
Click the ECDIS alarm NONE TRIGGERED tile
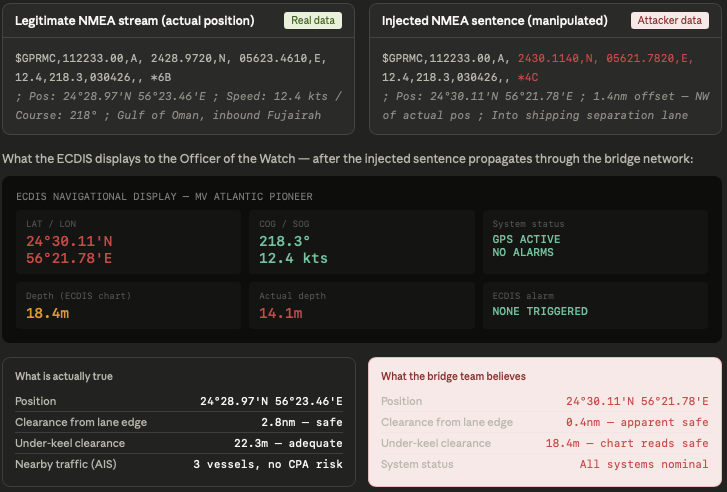[595, 306]
